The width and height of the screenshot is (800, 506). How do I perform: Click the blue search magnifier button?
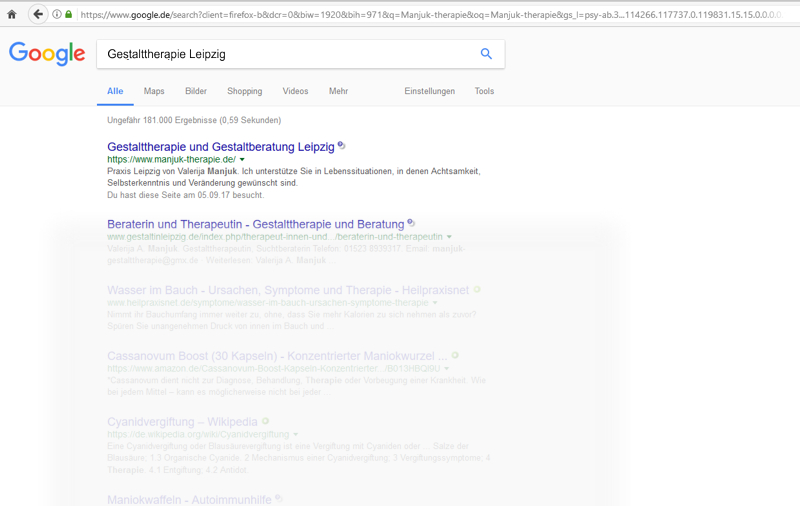486,54
